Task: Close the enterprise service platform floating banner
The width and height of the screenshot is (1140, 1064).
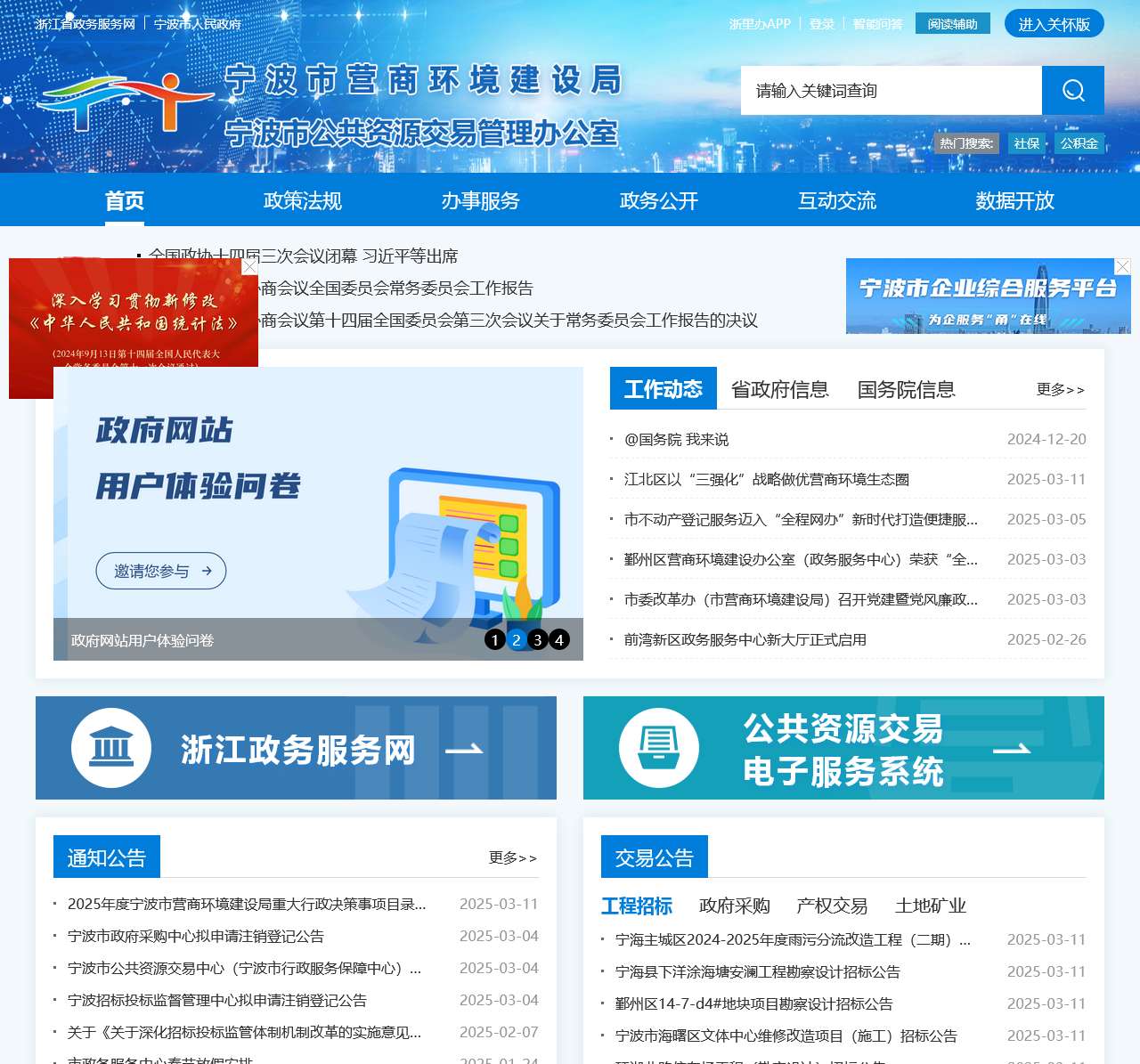Action: click(x=1123, y=266)
